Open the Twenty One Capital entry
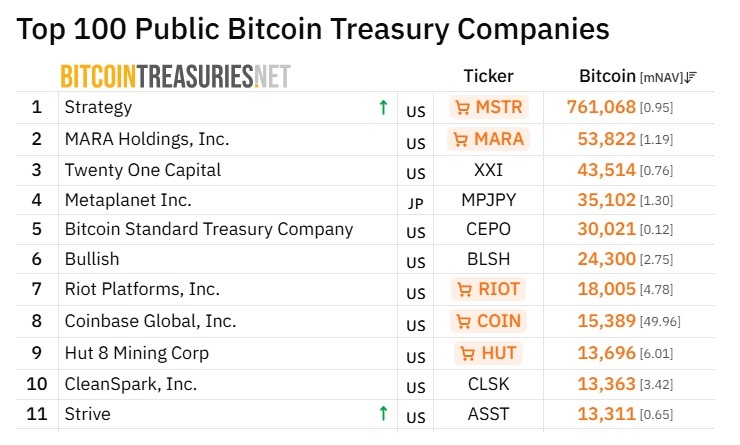The height and width of the screenshot is (445, 740). pyautogui.click(x=142, y=169)
